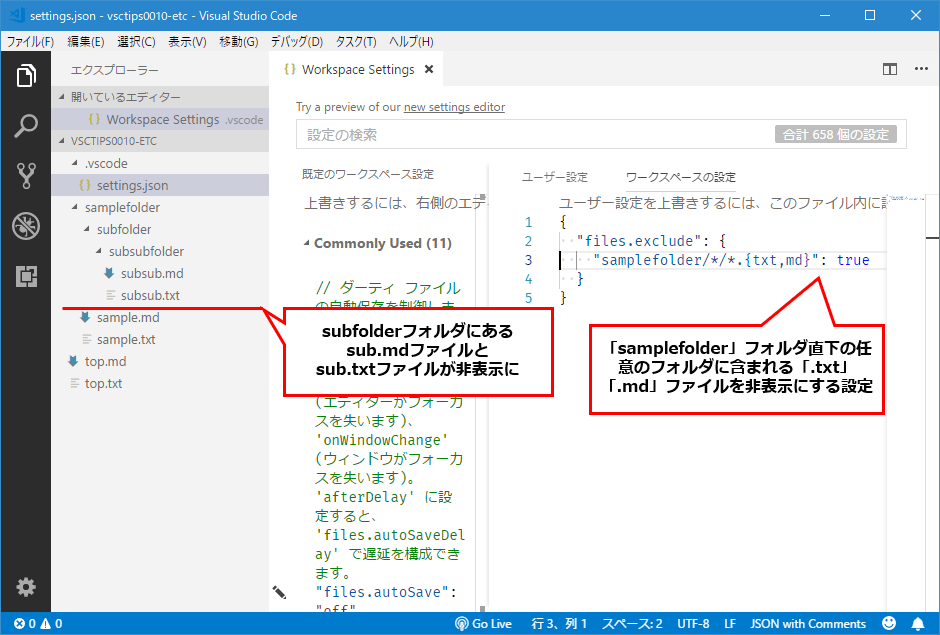Screen dimensions: 940x635
Task: Select Workspace Settings in open editors
Action: pos(160,119)
